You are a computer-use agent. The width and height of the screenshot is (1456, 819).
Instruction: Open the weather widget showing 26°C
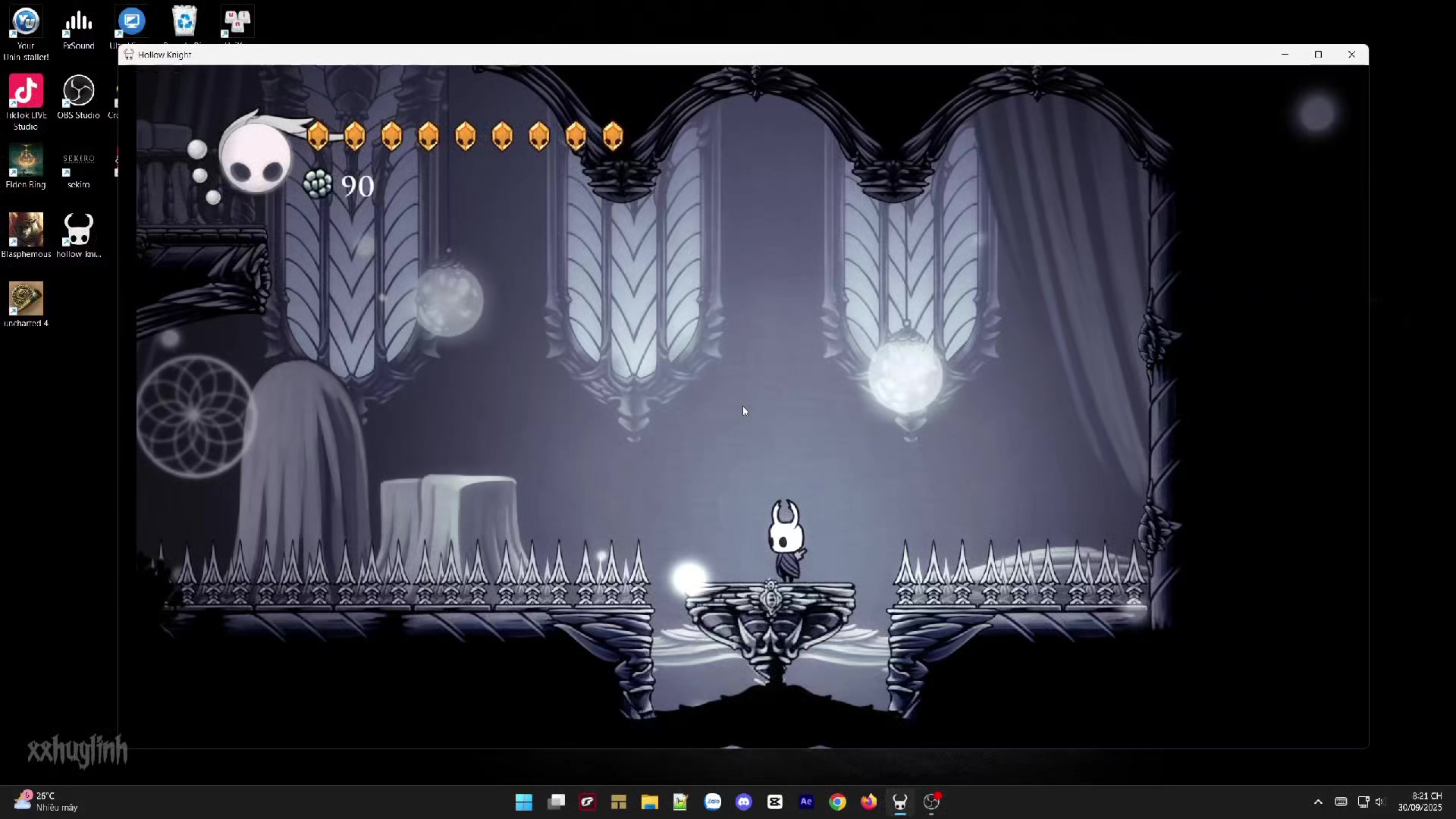click(x=45, y=802)
